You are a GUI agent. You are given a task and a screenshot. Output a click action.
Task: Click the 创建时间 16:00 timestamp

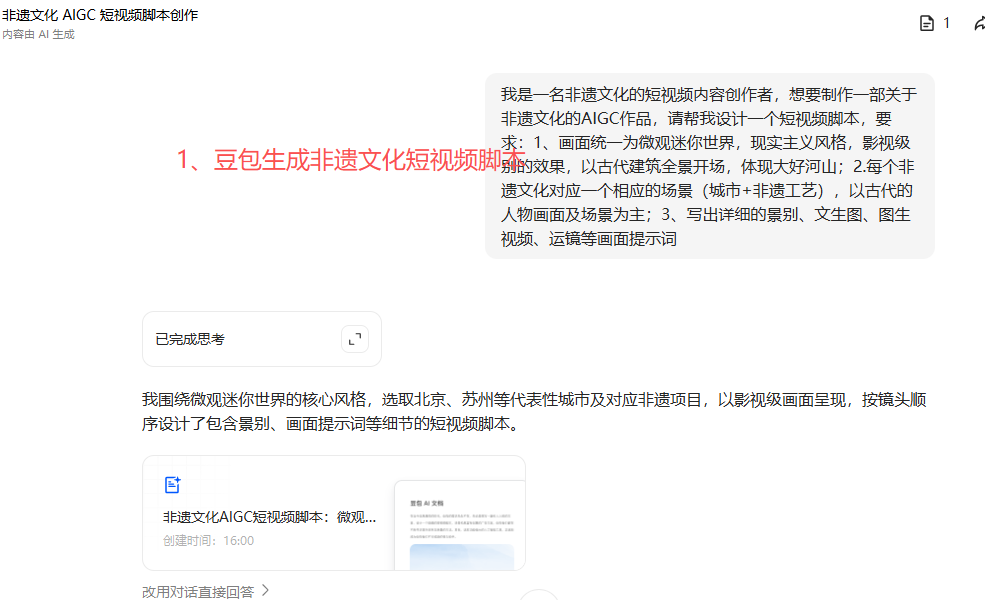pos(206,540)
